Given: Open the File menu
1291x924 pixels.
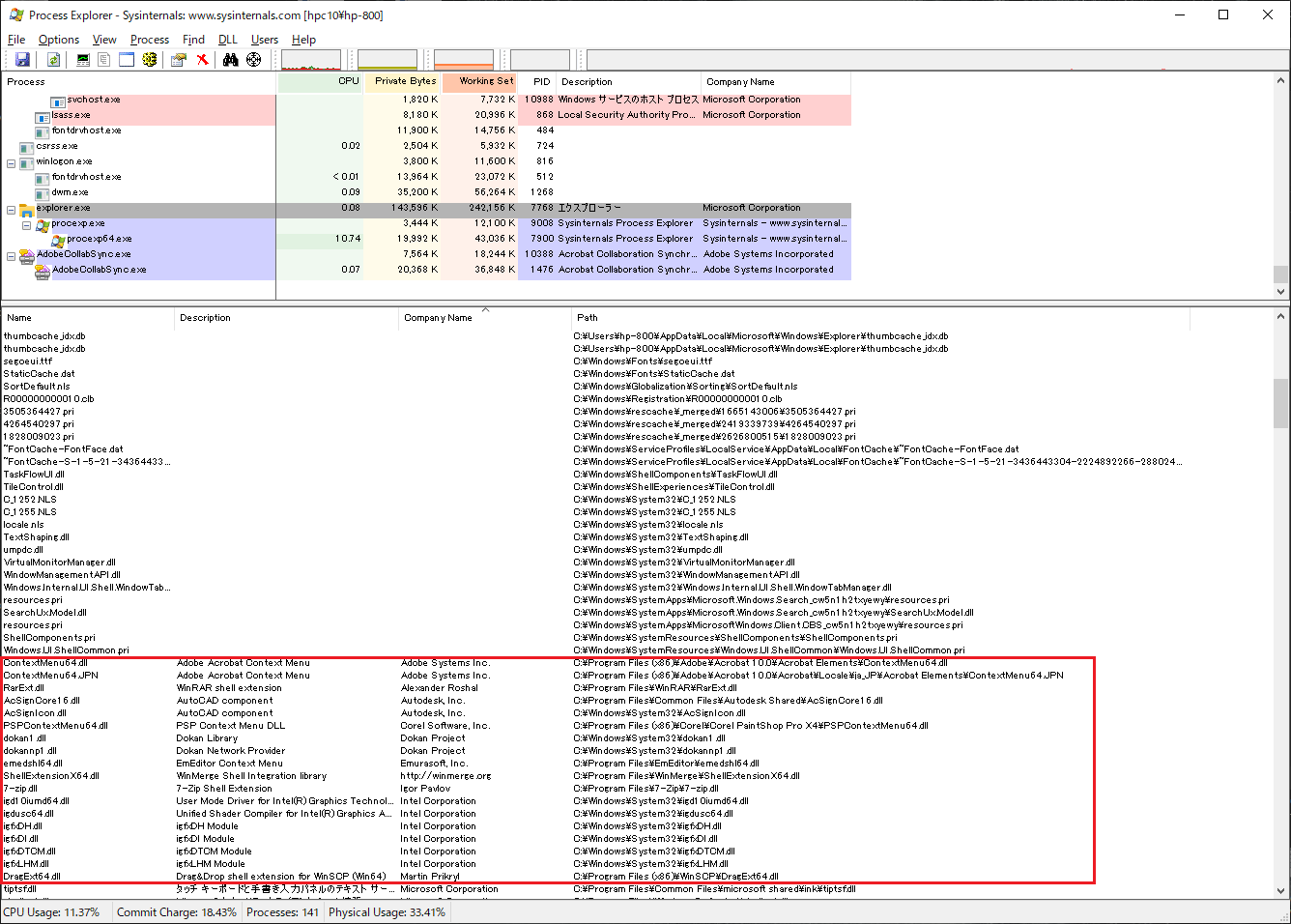Looking at the screenshot, I should (16, 40).
